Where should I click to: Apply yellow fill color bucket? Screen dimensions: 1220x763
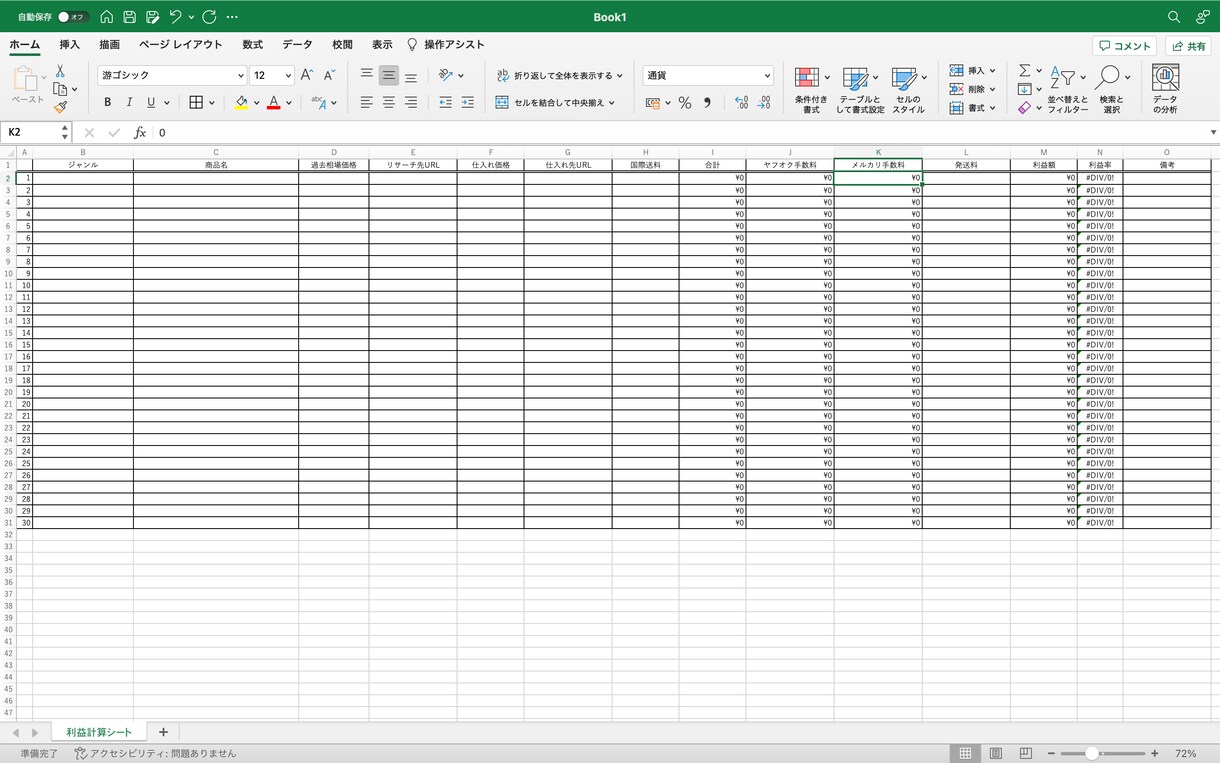(x=241, y=102)
